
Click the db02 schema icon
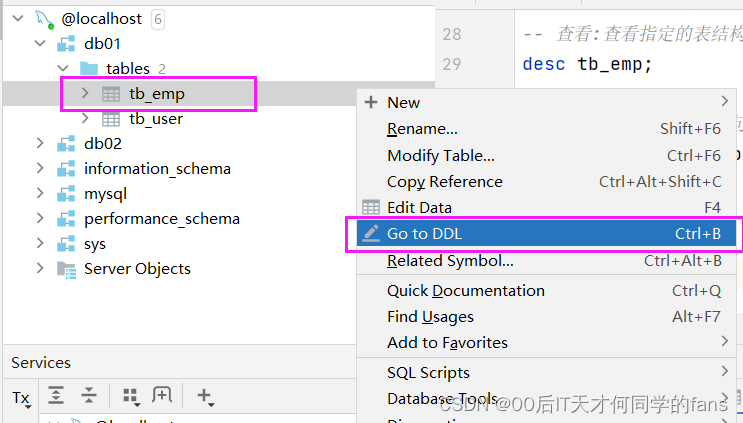[66, 144]
